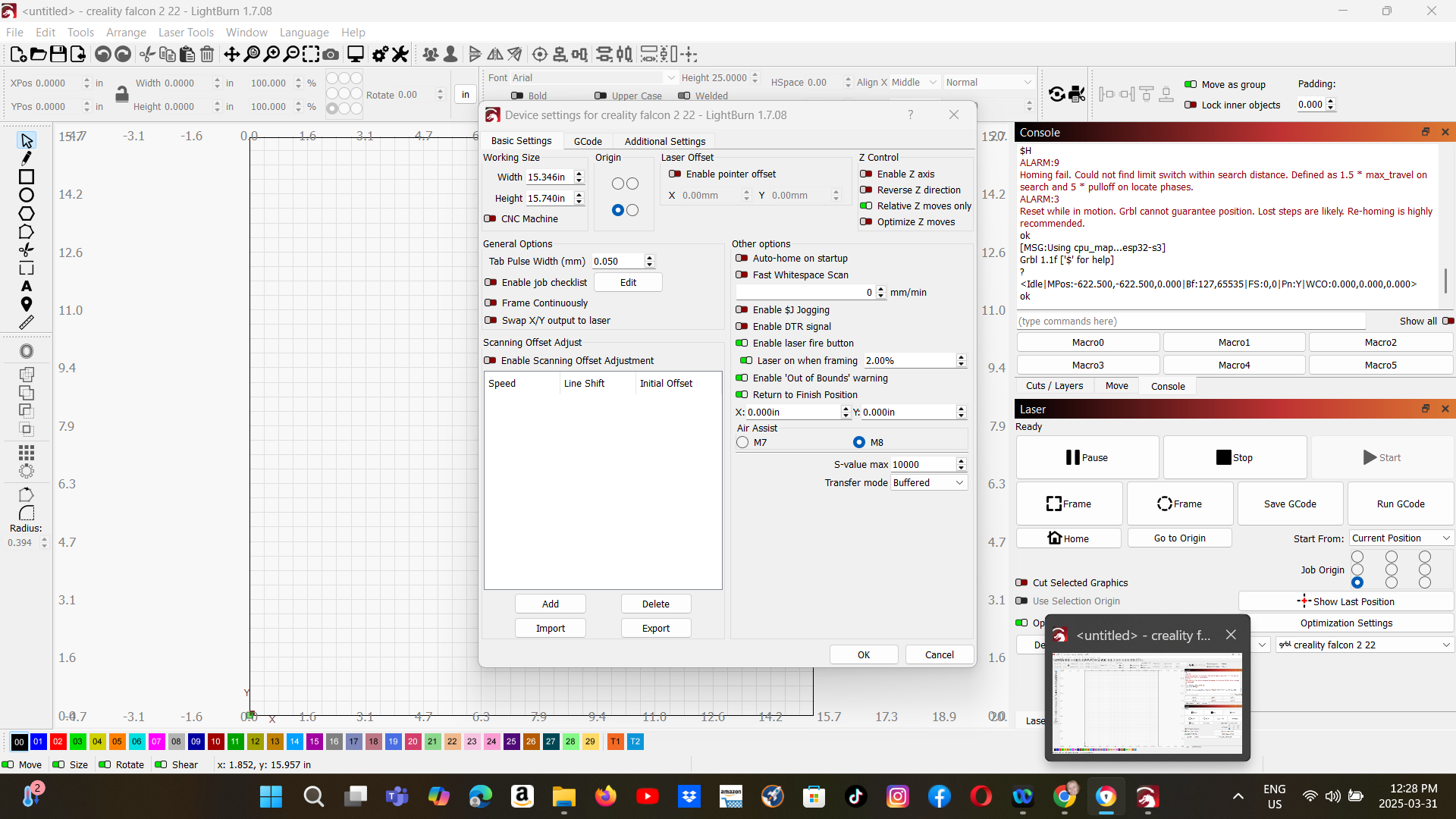Viewport: 1456px width, 819px height.
Task: Open the Grid Array tool
Action: click(x=27, y=453)
